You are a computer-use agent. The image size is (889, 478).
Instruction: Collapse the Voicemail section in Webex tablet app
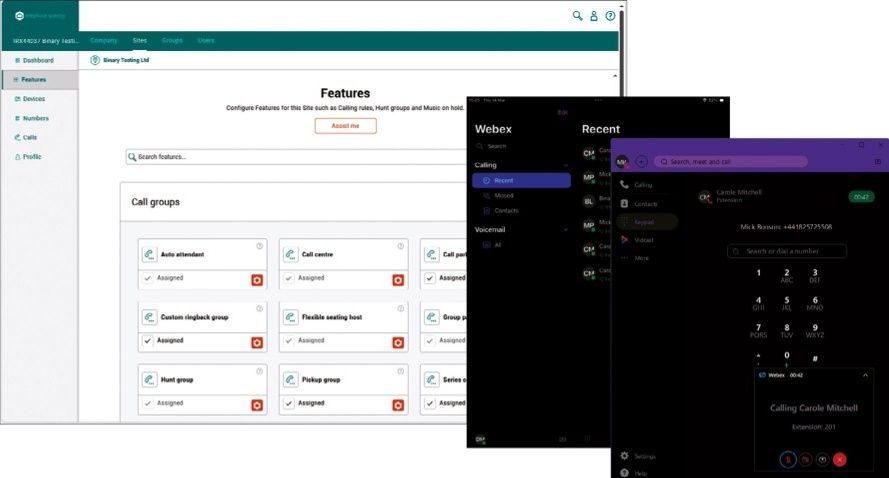(x=566, y=230)
